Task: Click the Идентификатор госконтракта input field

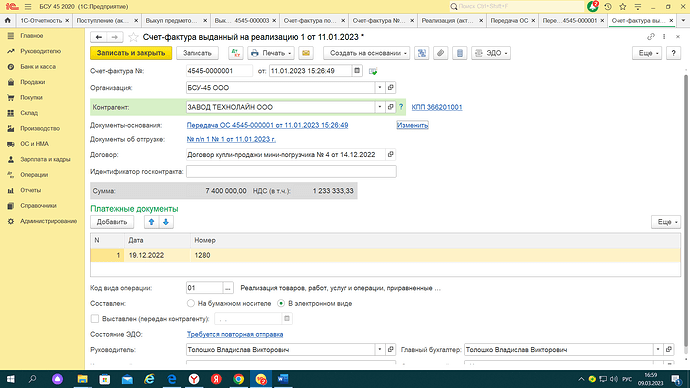Action: (x=291, y=172)
